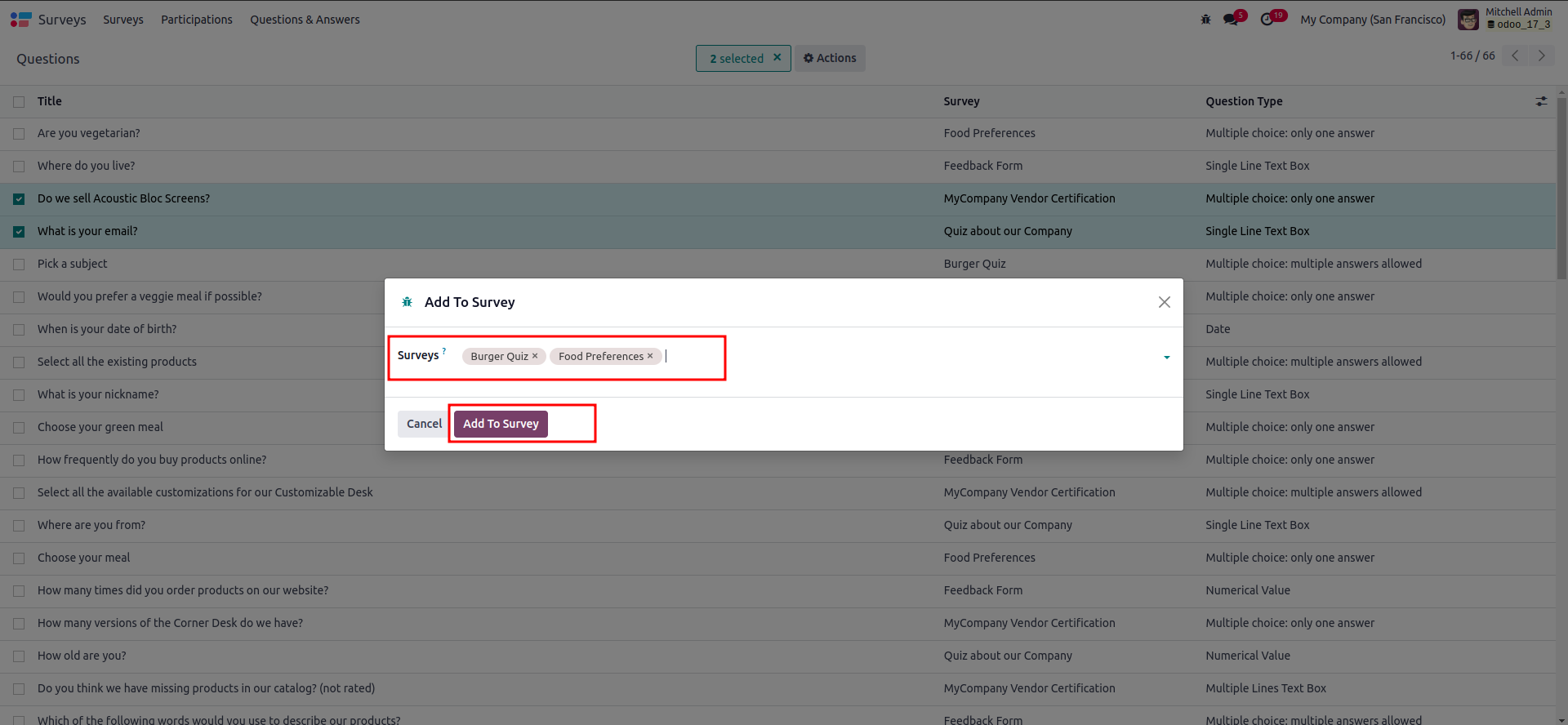Screen dimensions: 1568x725
Task: Click the debug icon in dialog header
Action: pyautogui.click(x=407, y=302)
